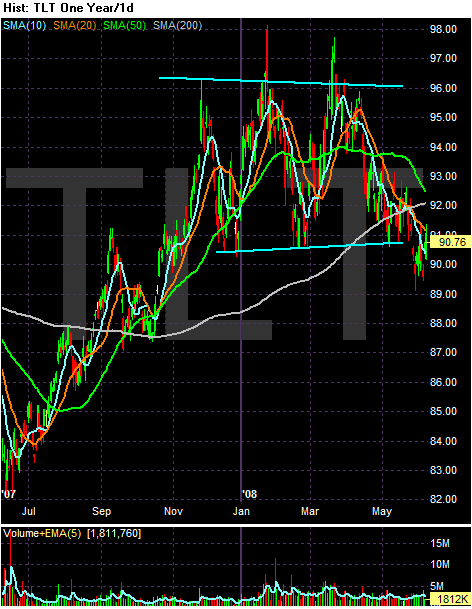Click the 92.00 price axis label

click(x=443, y=205)
